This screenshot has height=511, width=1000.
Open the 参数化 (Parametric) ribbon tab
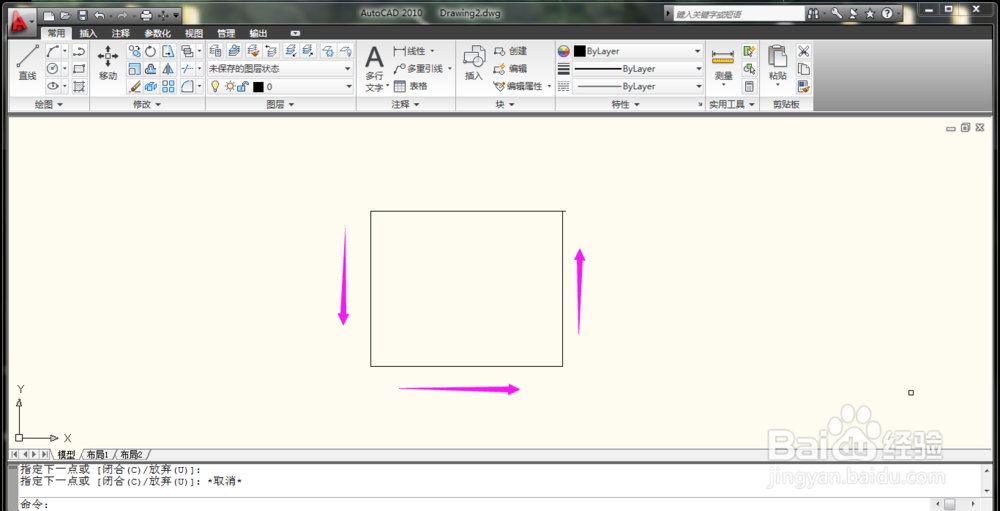[x=157, y=34]
